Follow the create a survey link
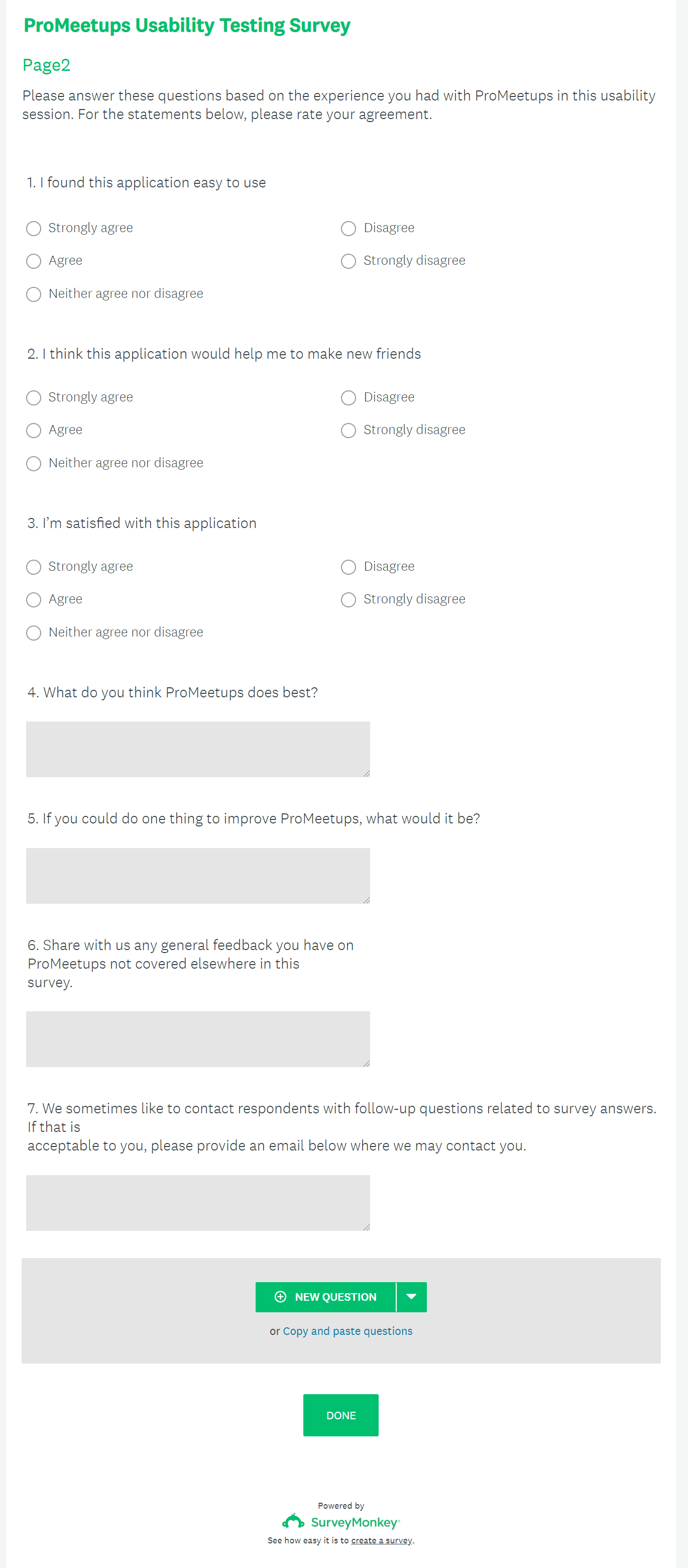The image size is (688, 1568). coord(381,1540)
